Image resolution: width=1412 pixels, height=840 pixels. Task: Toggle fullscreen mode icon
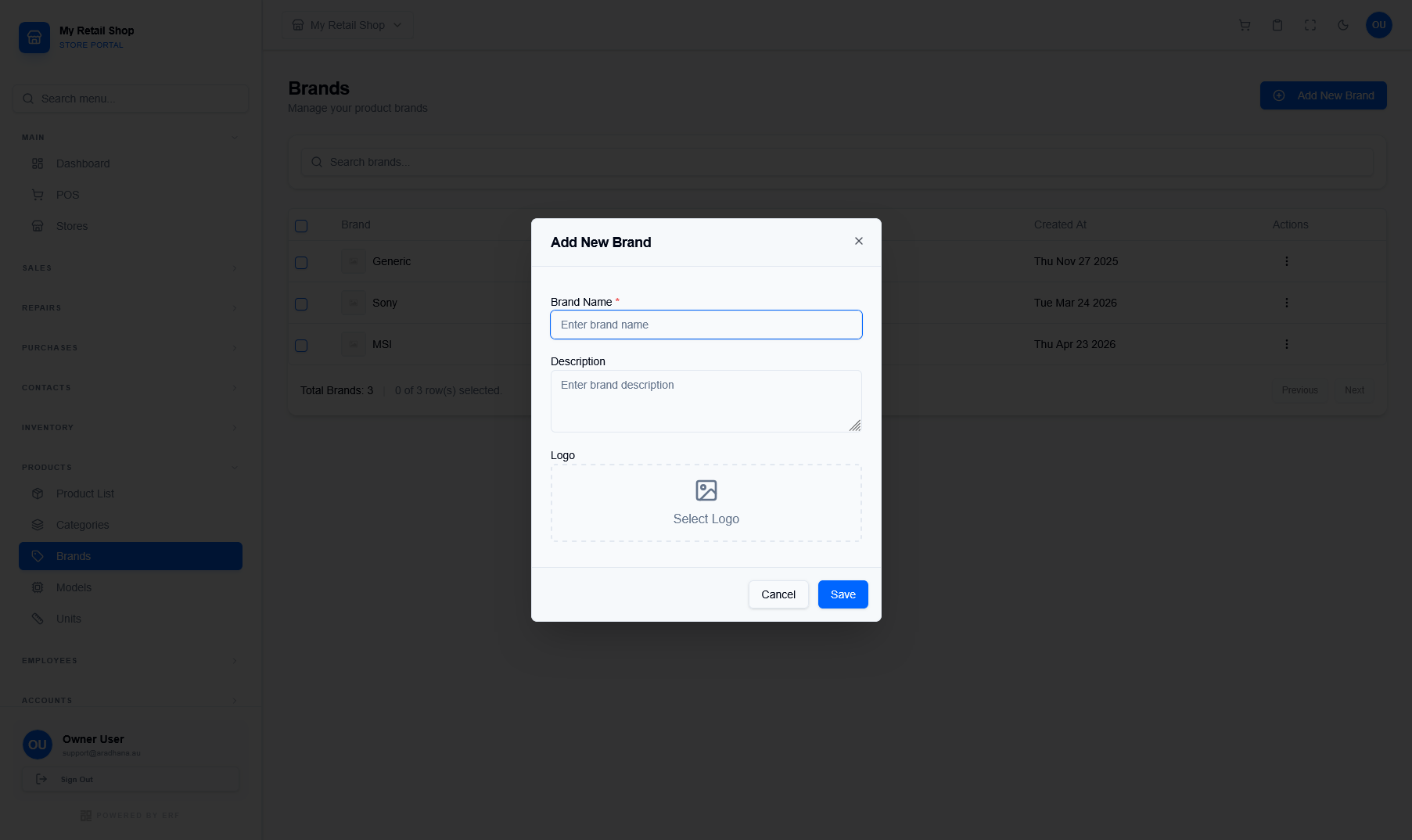pyautogui.click(x=1310, y=25)
